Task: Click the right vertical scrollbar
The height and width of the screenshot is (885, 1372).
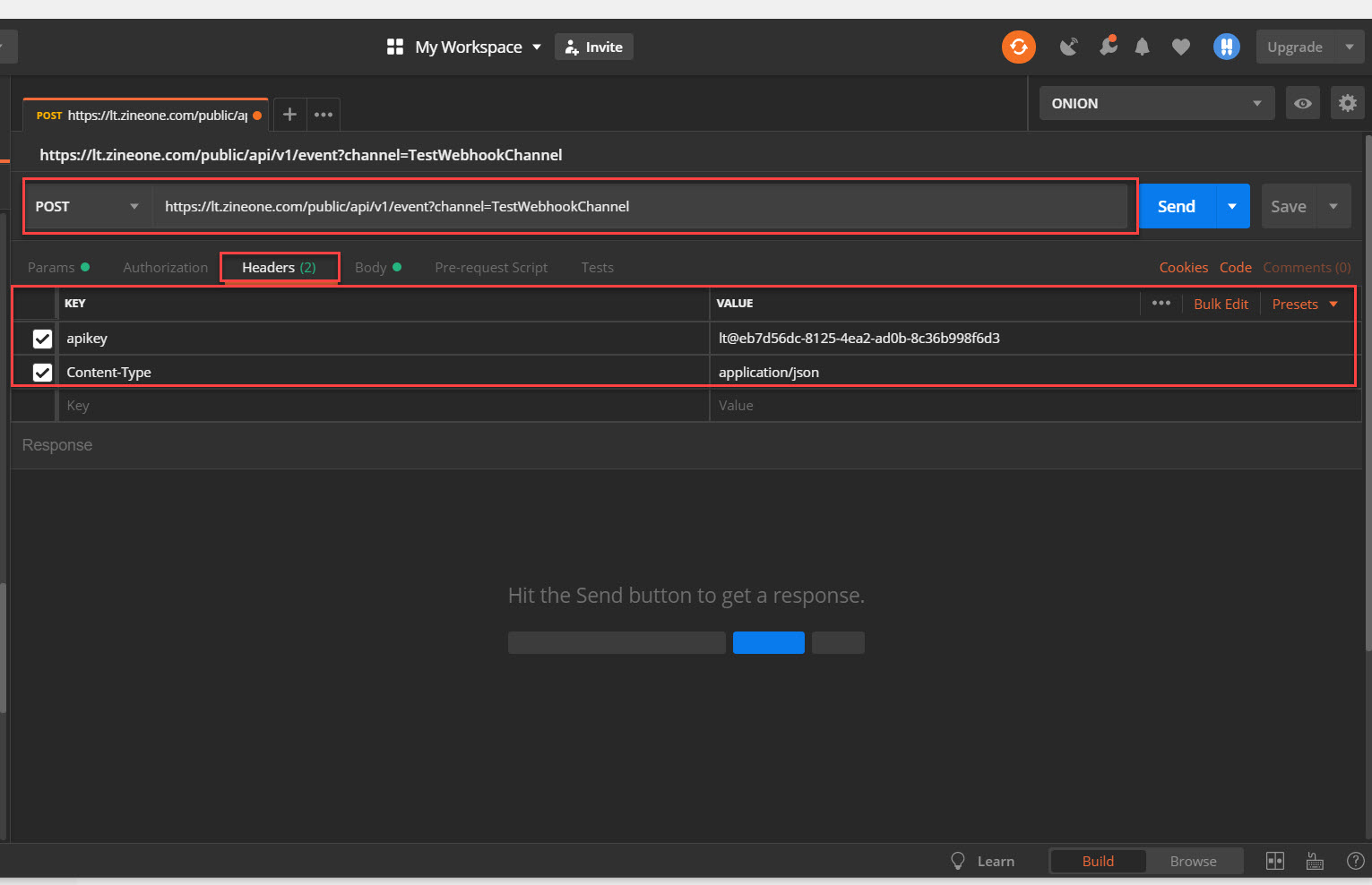Action: tap(1368, 394)
